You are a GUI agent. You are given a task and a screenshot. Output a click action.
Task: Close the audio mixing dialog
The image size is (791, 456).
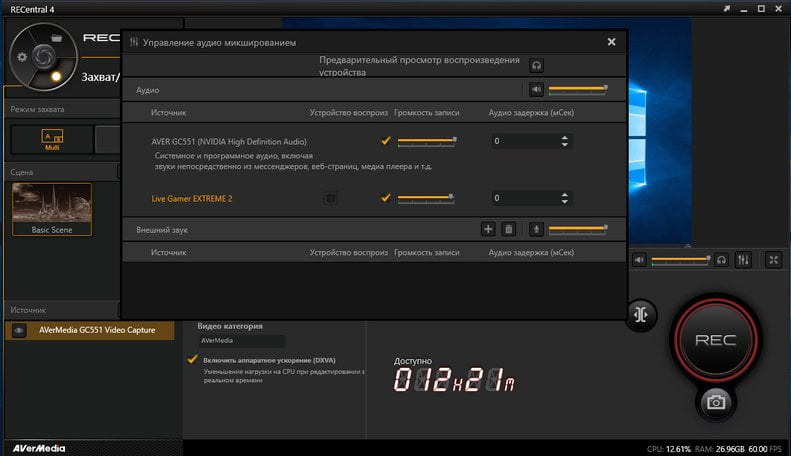coord(611,42)
